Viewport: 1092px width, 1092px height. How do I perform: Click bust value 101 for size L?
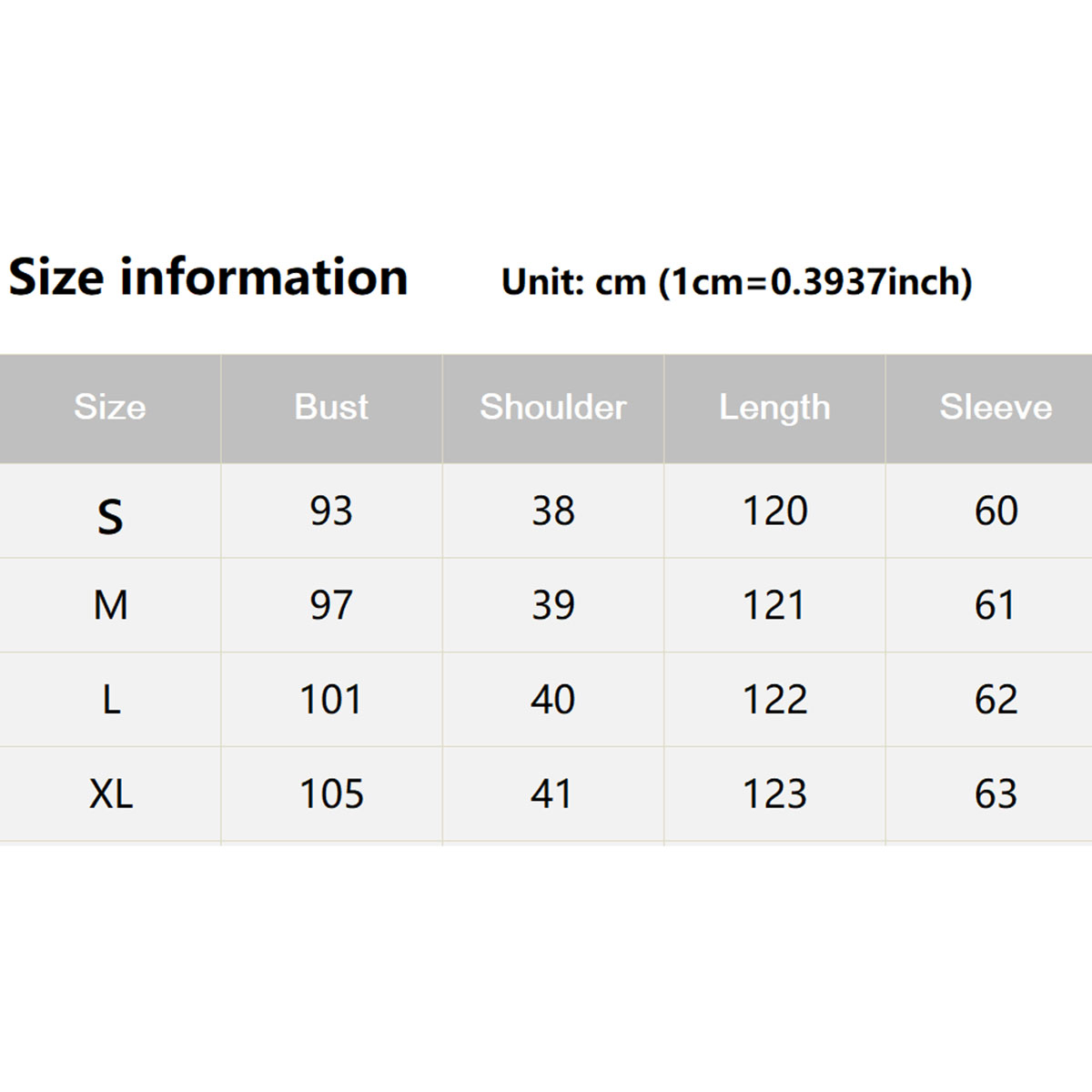[x=331, y=700]
